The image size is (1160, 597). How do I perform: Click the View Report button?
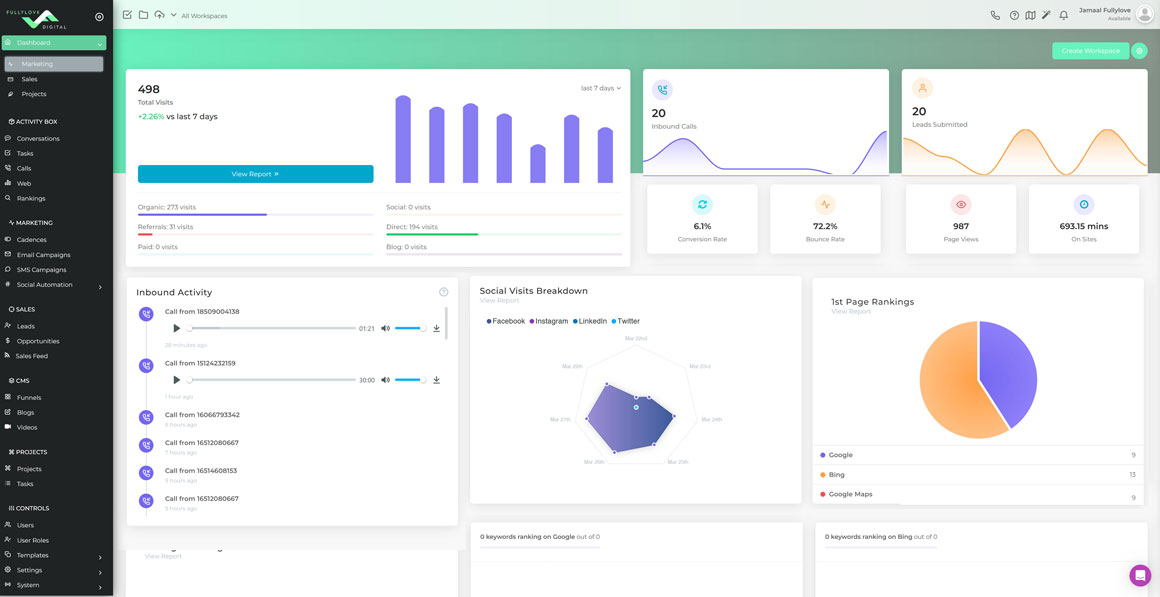coord(255,174)
